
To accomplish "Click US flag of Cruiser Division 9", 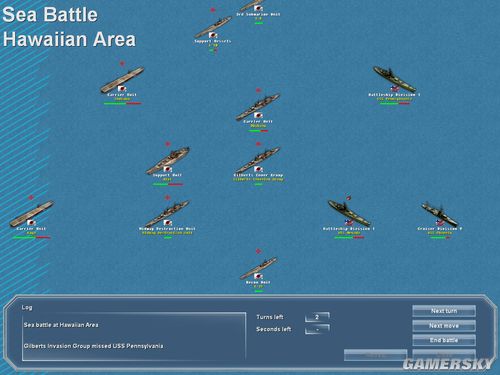I will pos(440,222).
